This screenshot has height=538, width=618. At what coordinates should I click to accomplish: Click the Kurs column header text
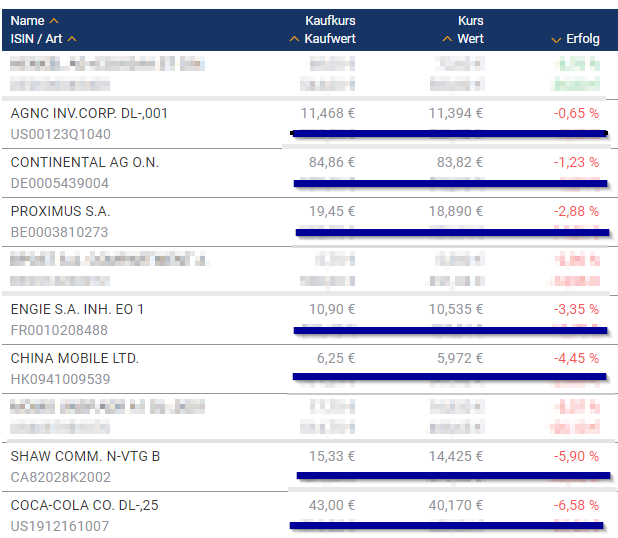point(470,21)
